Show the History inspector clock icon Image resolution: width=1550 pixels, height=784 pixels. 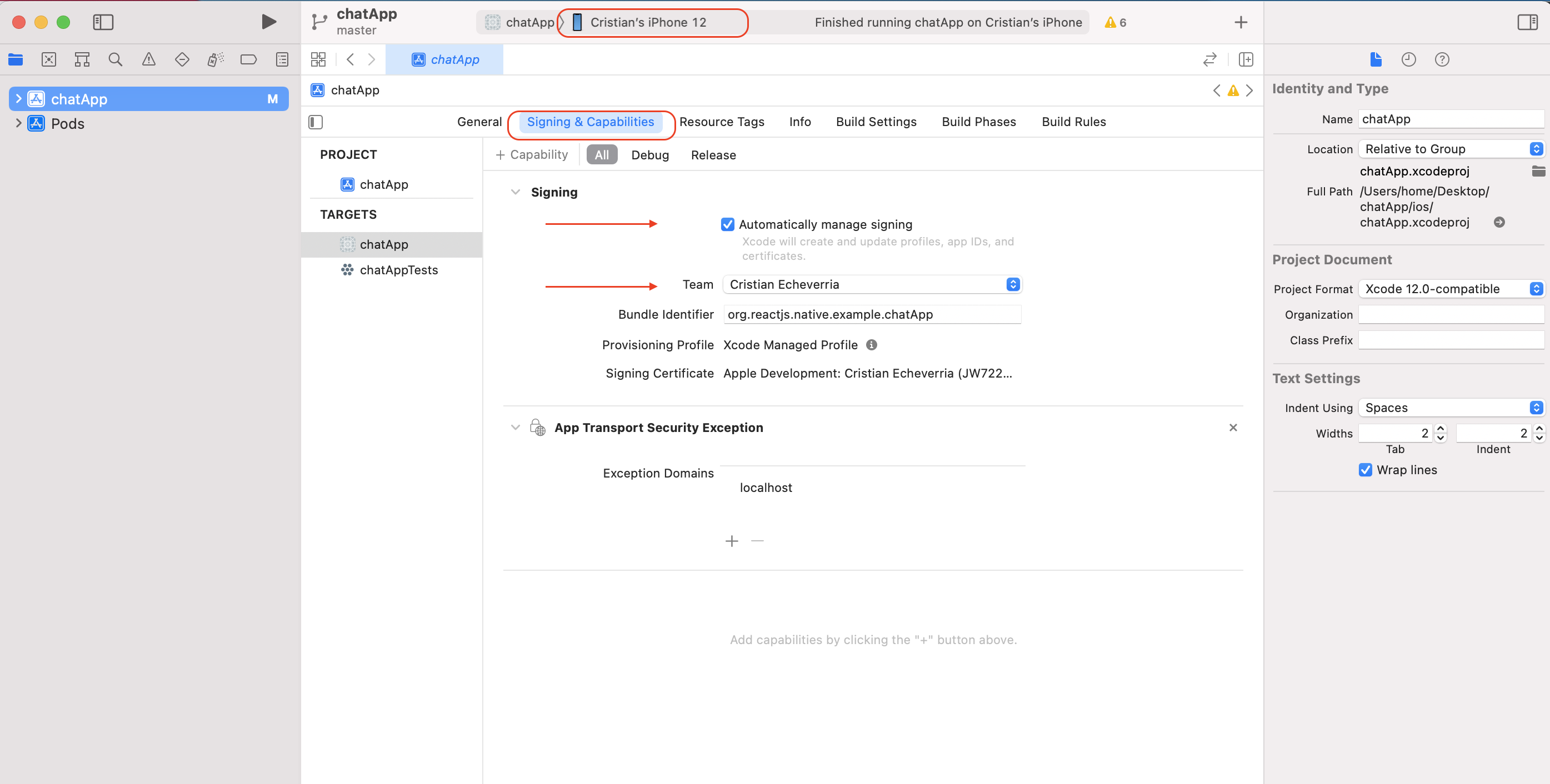1408,59
